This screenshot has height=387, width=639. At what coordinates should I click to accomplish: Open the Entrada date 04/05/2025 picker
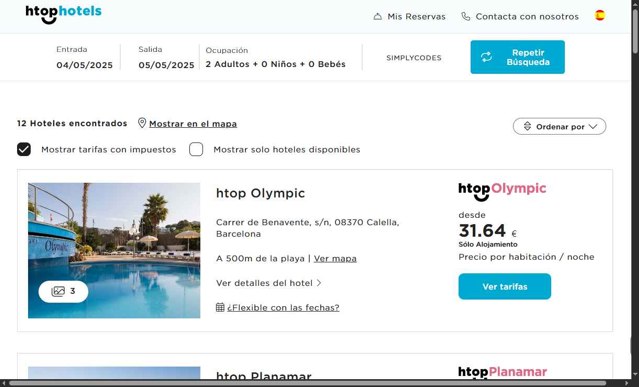tap(84, 57)
